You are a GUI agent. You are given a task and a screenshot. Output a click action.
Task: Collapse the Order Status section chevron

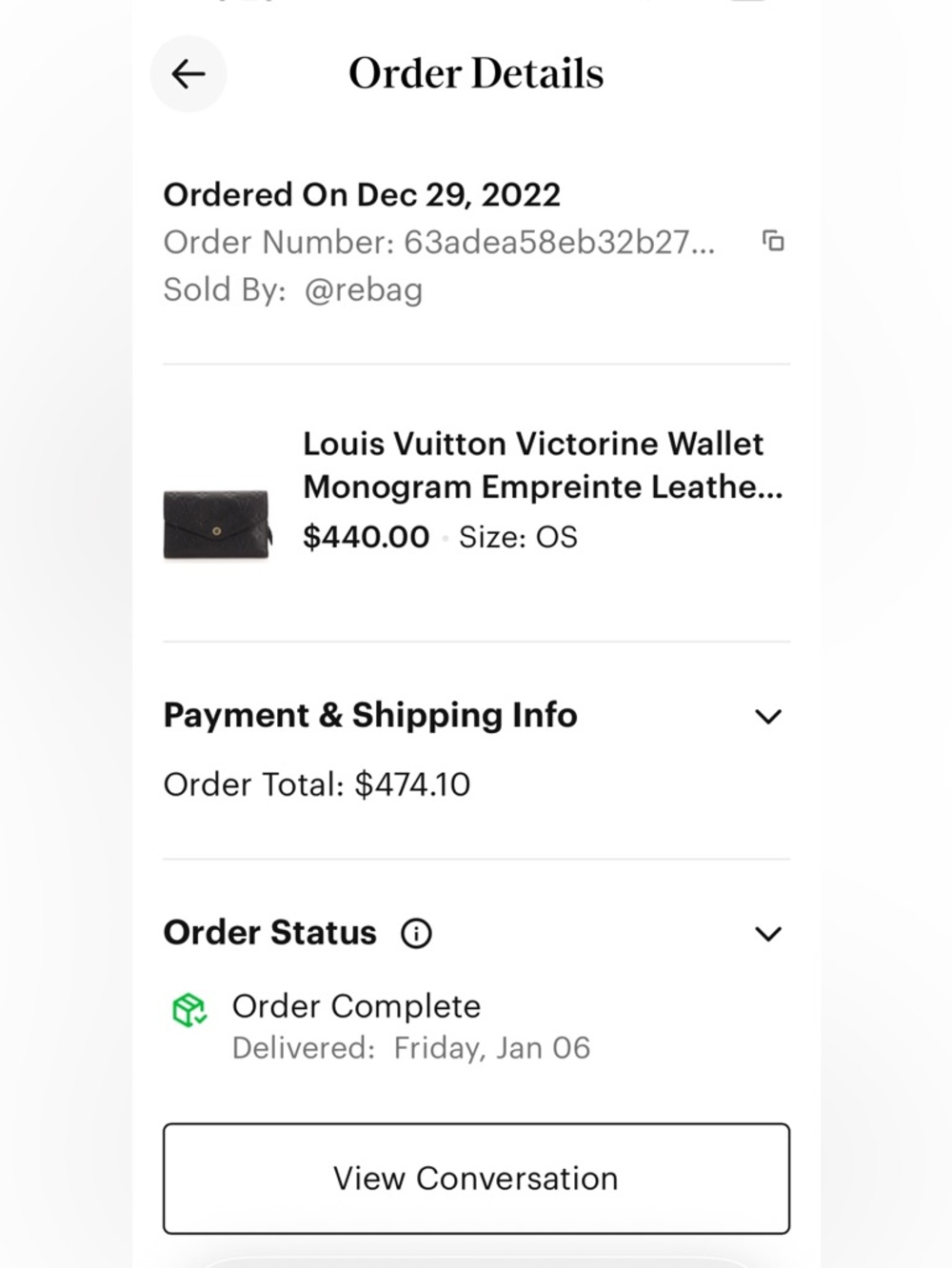pyautogui.click(x=768, y=933)
